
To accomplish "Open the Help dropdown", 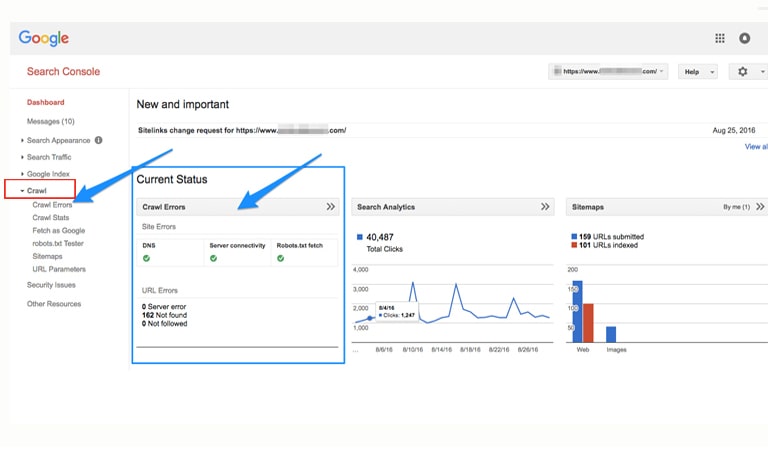I will (x=698, y=71).
